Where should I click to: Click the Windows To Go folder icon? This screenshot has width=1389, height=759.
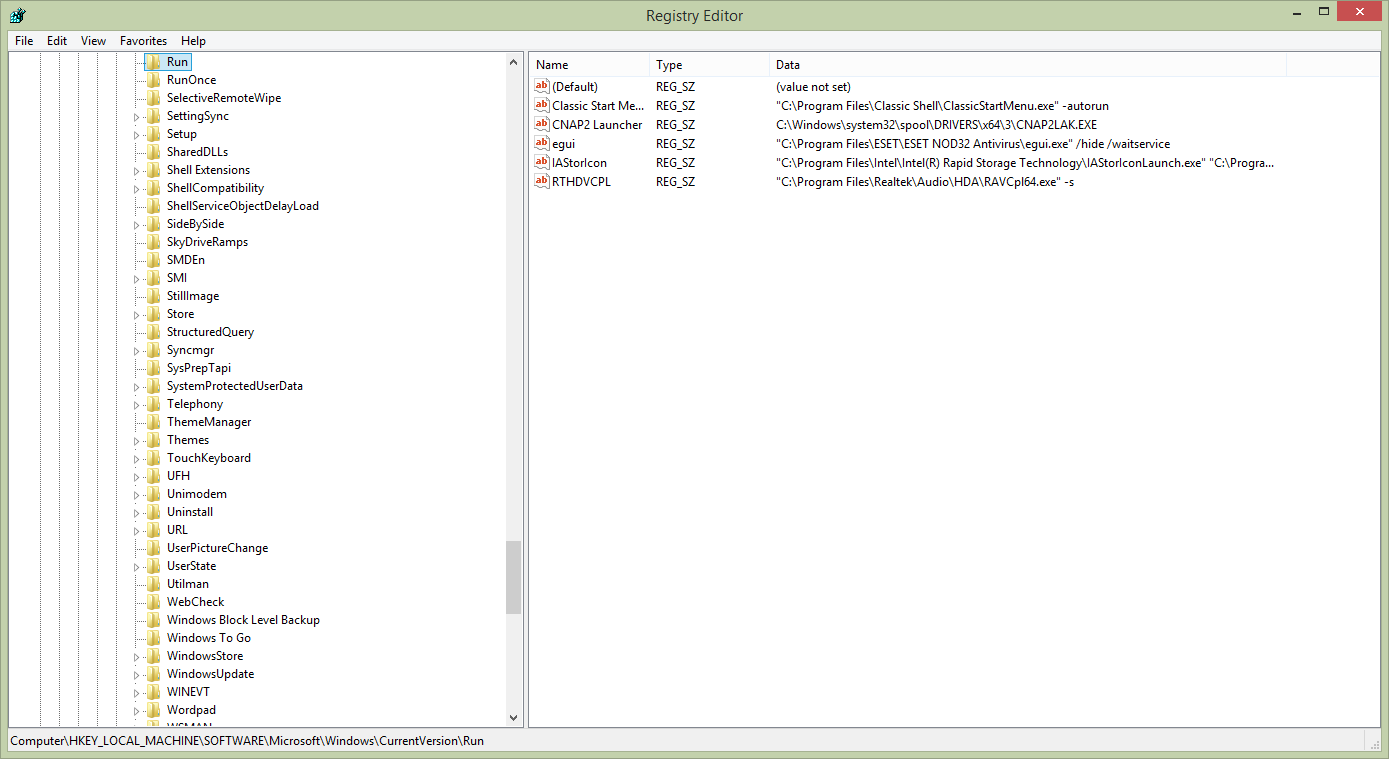tap(153, 638)
